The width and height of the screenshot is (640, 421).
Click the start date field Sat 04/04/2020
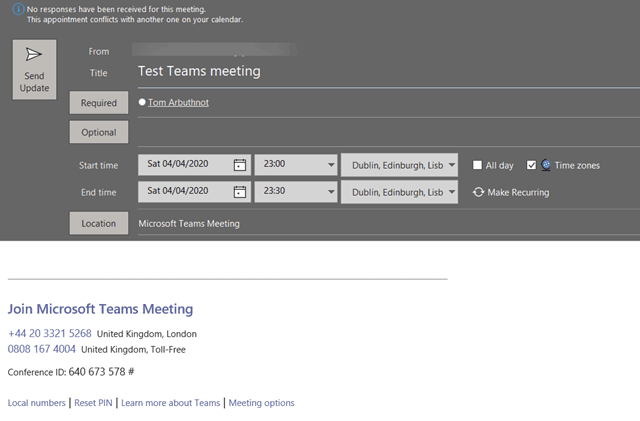[195, 165]
